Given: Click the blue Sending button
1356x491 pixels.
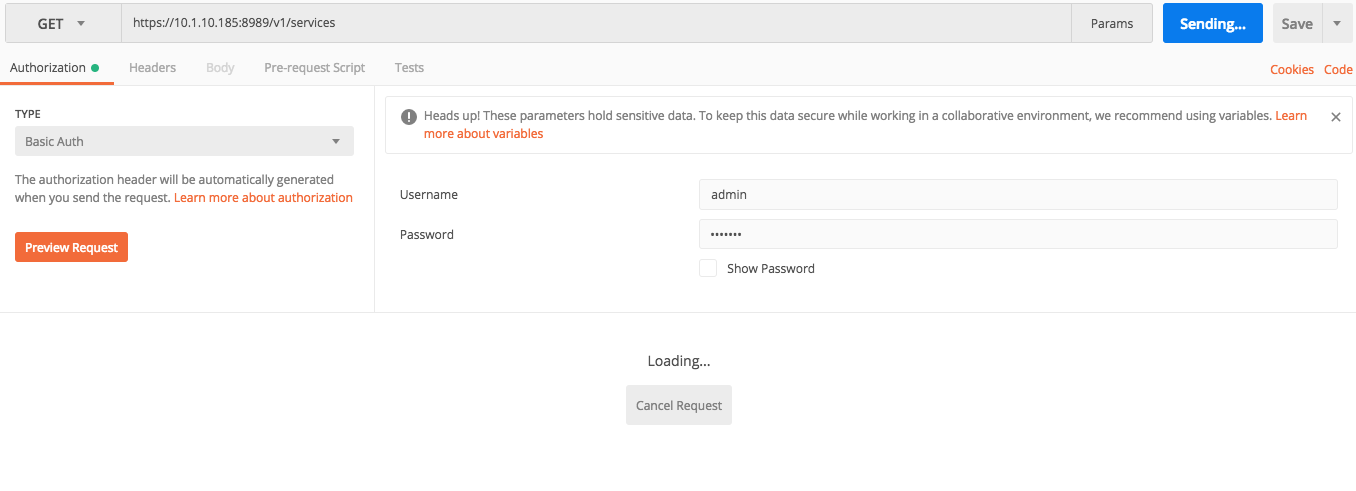Looking at the screenshot, I should point(1212,23).
